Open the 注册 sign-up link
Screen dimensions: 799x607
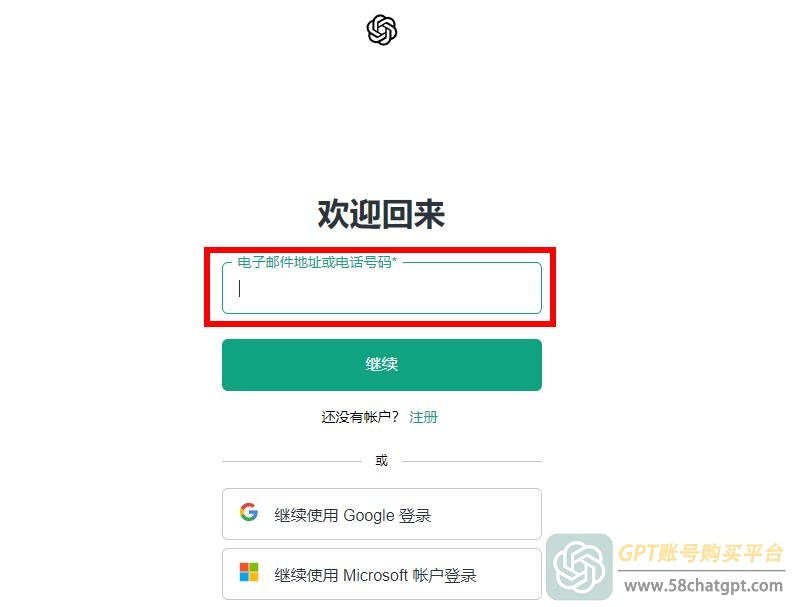[423, 417]
